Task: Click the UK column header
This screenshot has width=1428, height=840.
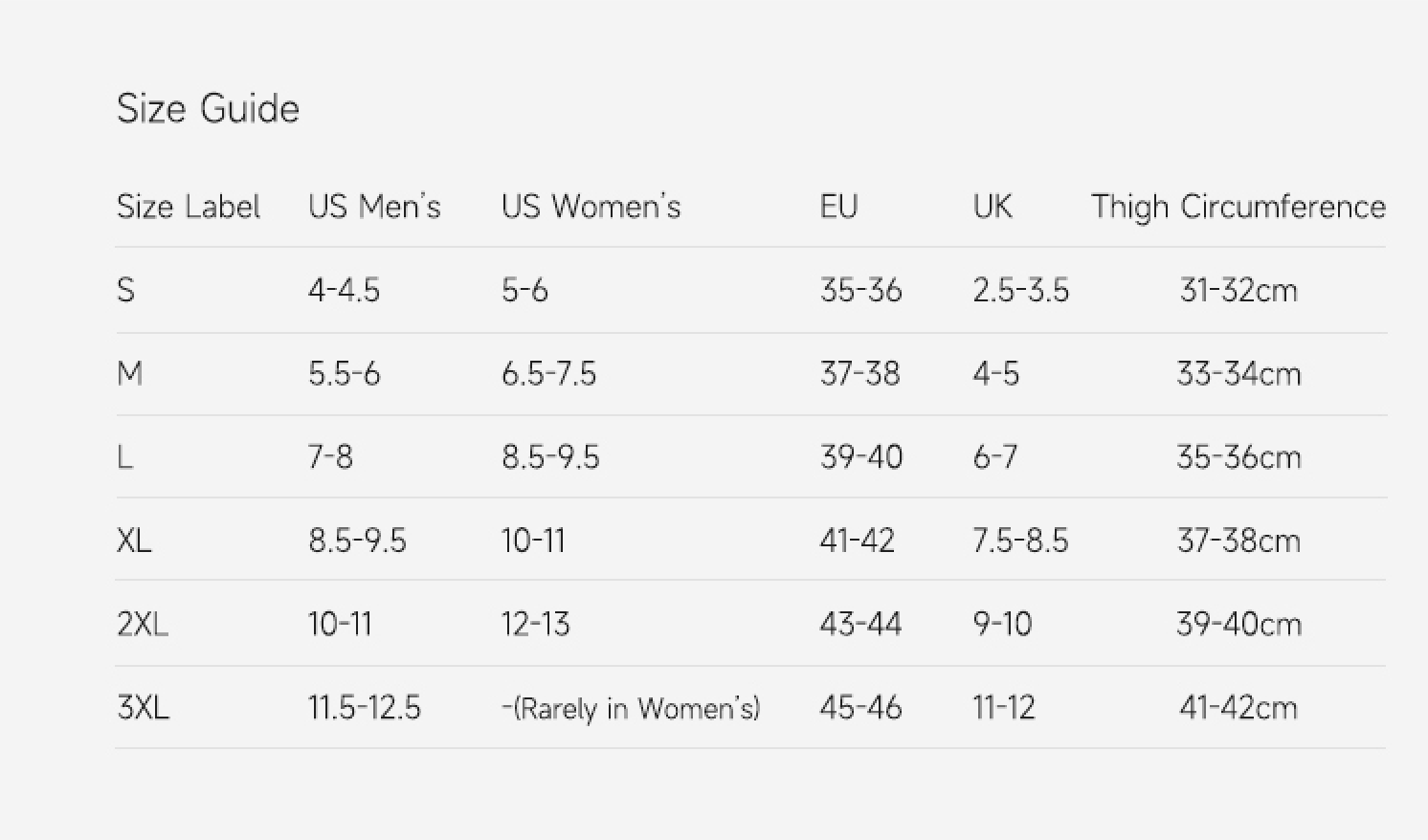Action: coord(992,207)
